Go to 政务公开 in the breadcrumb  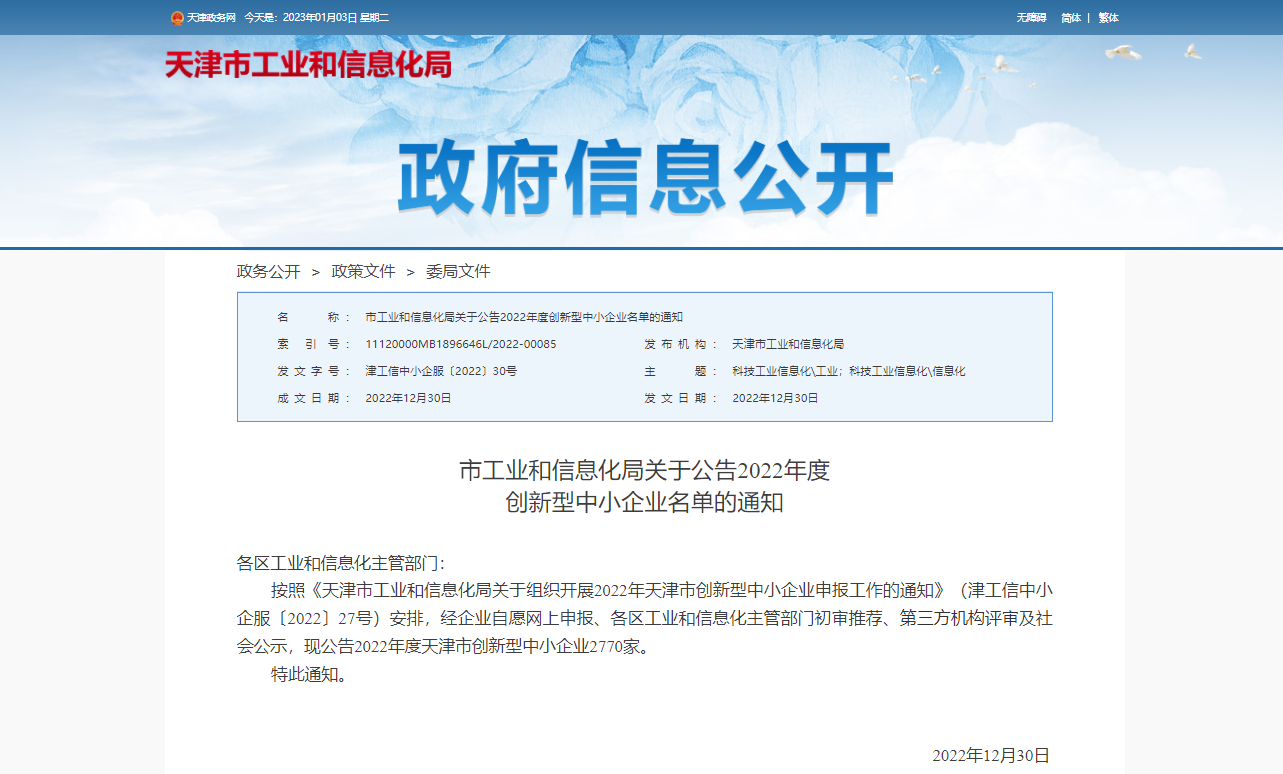268,271
